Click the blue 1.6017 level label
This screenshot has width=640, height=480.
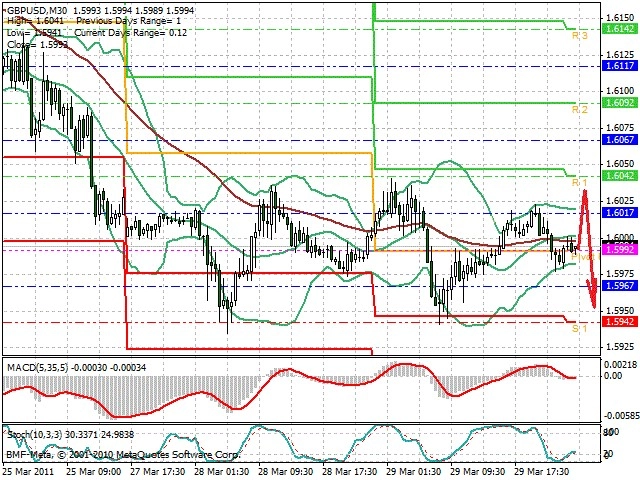tap(619, 213)
